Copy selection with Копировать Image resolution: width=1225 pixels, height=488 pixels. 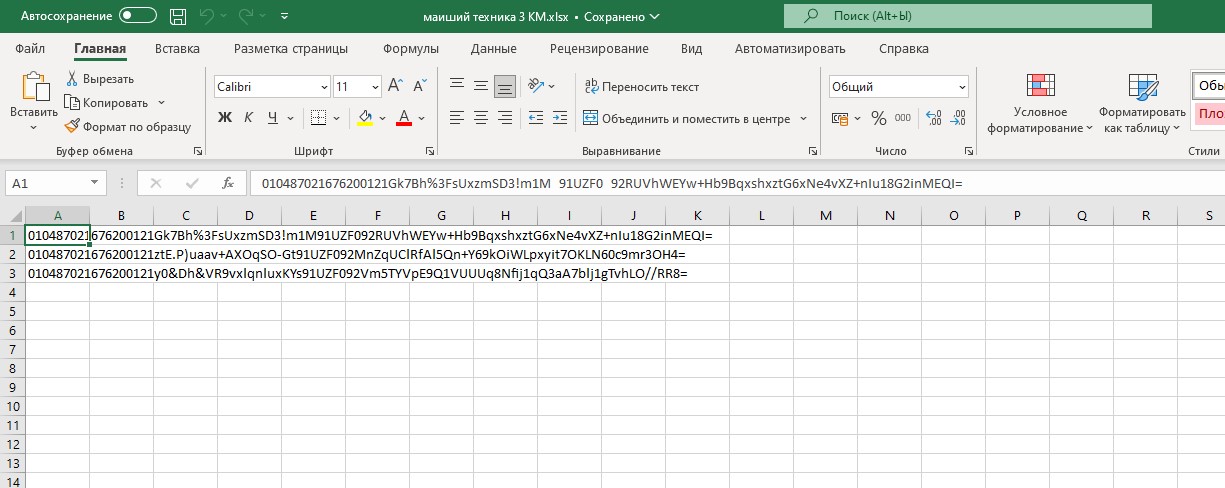[x=106, y=102]
